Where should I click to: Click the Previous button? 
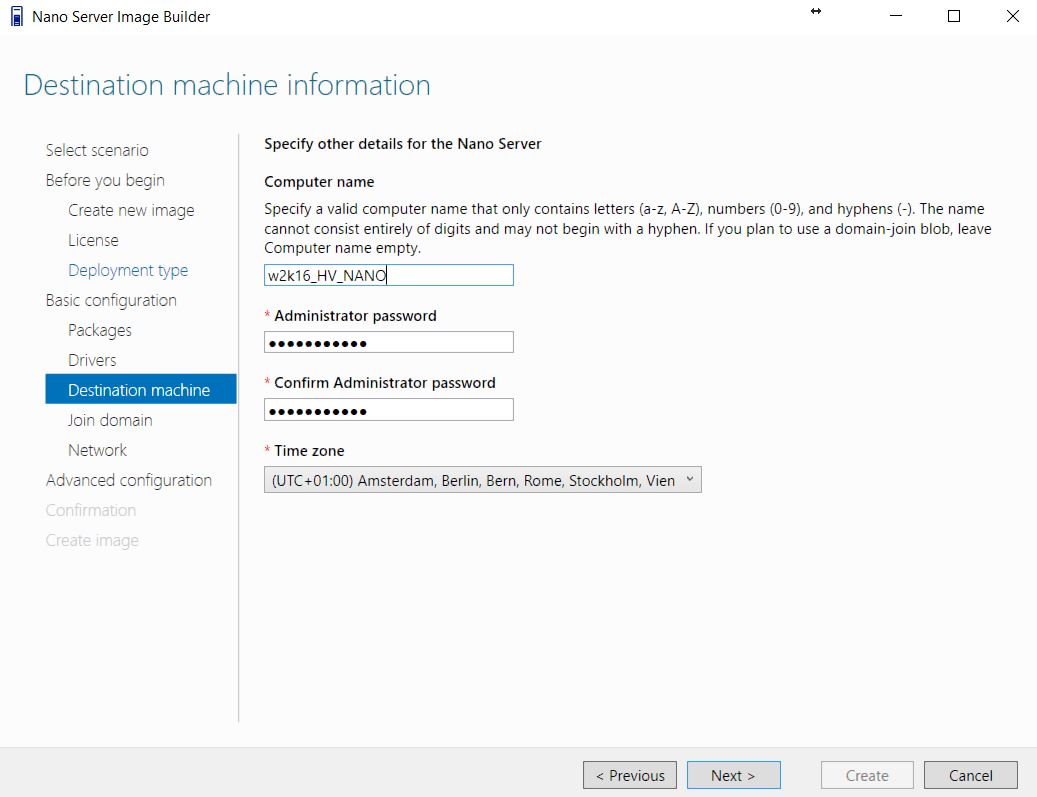[x=630, y=775]
